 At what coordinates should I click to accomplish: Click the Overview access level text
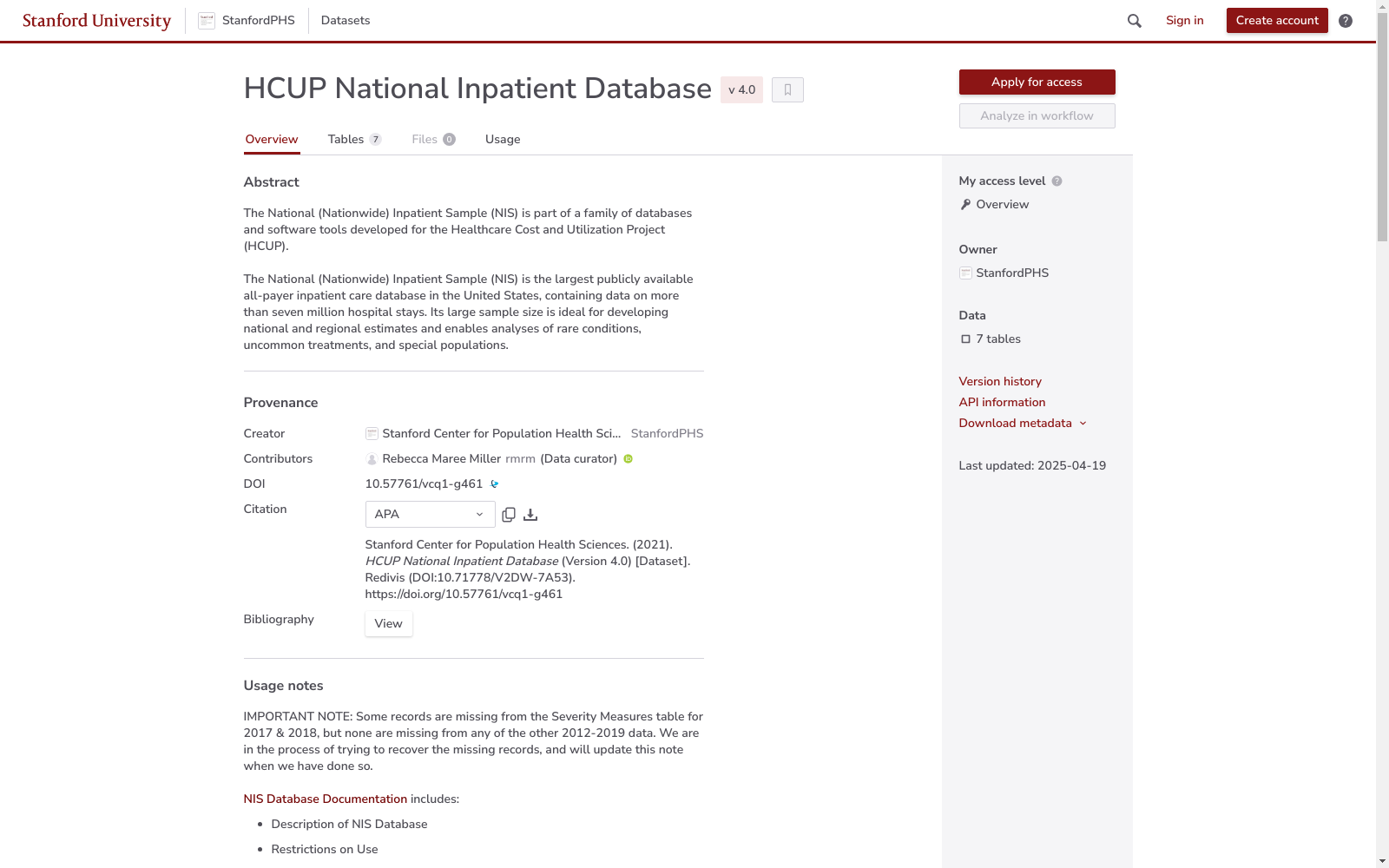[1002, 205]
